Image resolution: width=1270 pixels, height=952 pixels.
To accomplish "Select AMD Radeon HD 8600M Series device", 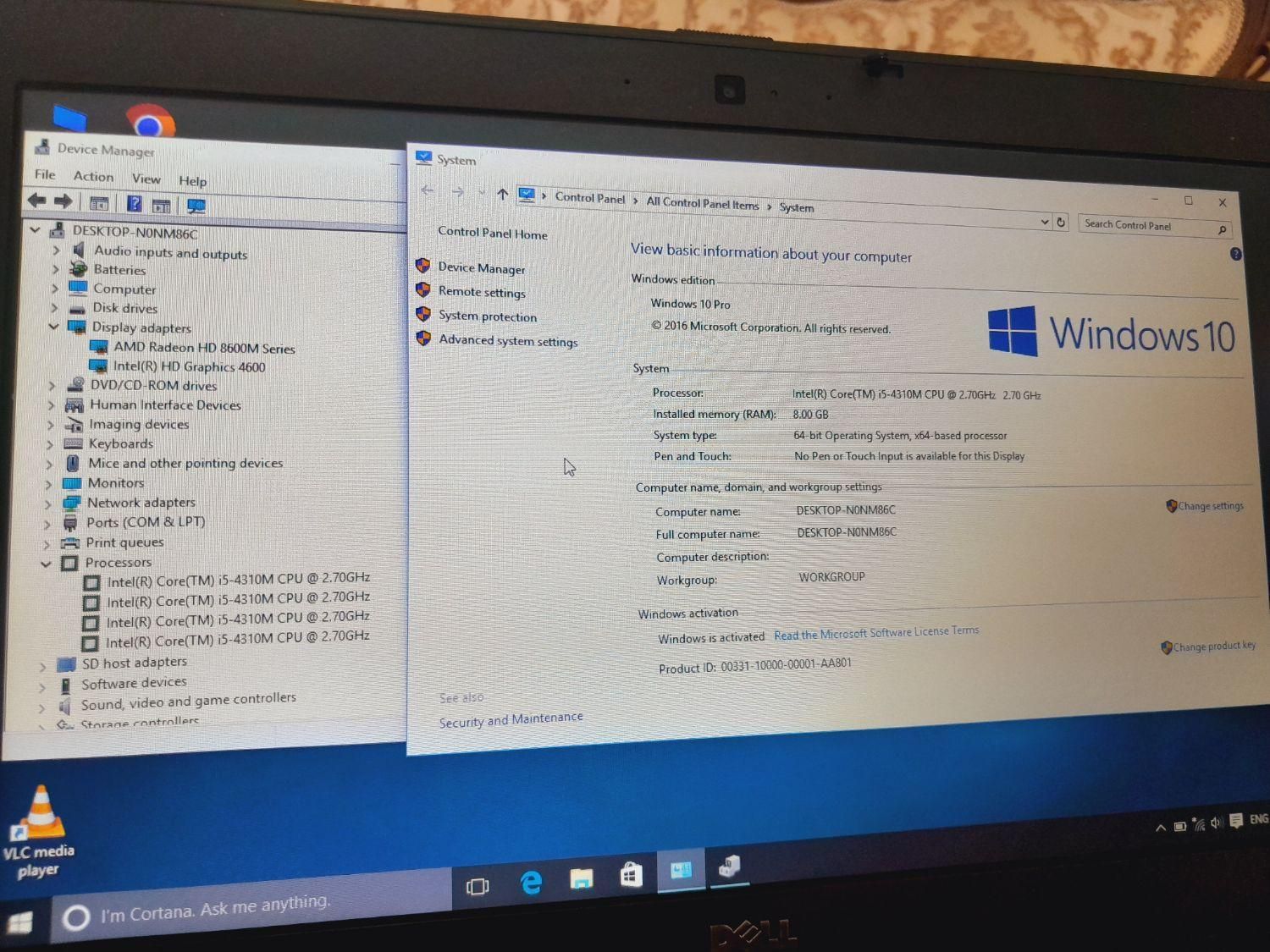I will click(x=204, y=347).
